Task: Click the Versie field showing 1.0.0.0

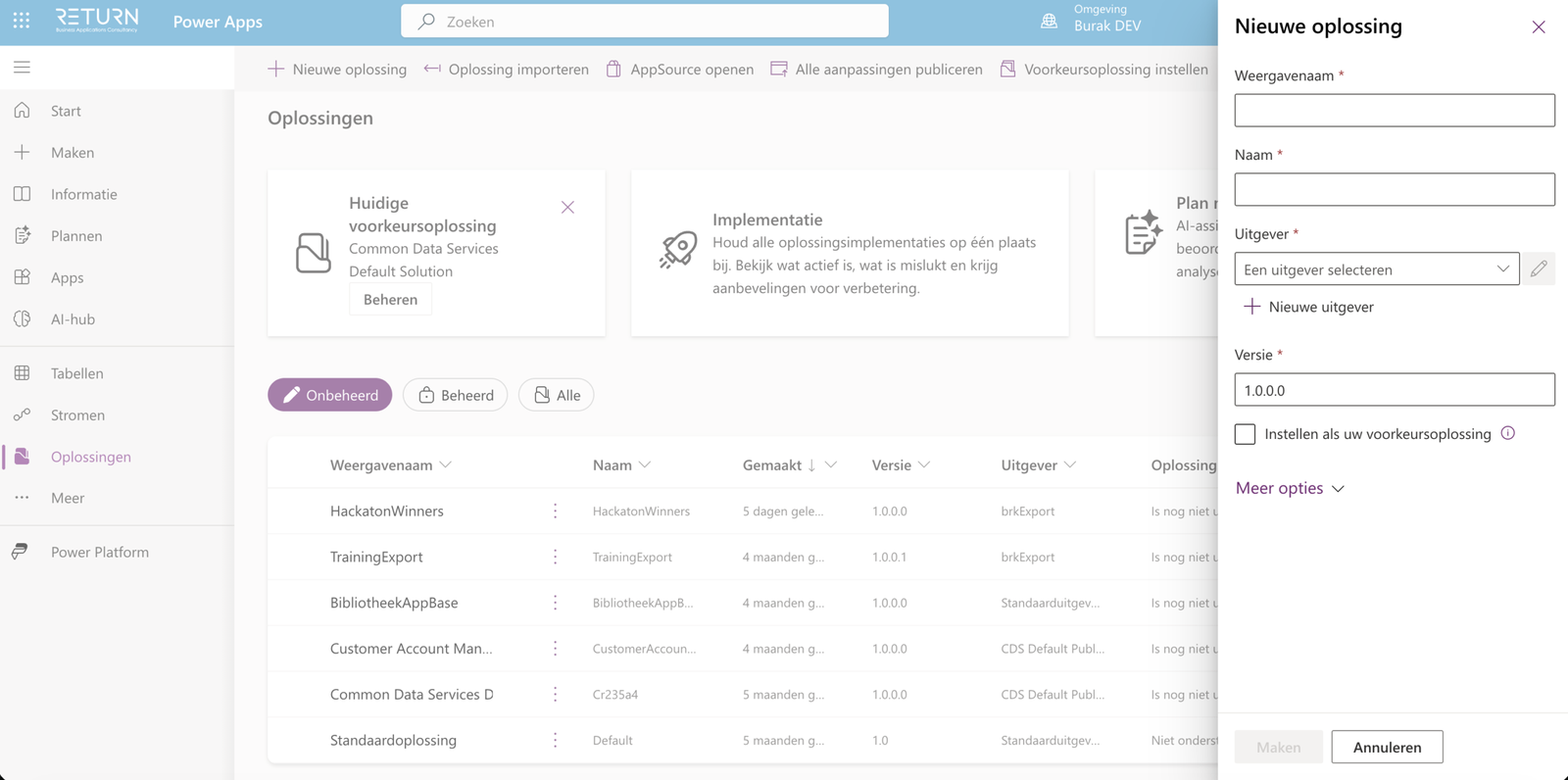Action: (x=1395, y=390)
